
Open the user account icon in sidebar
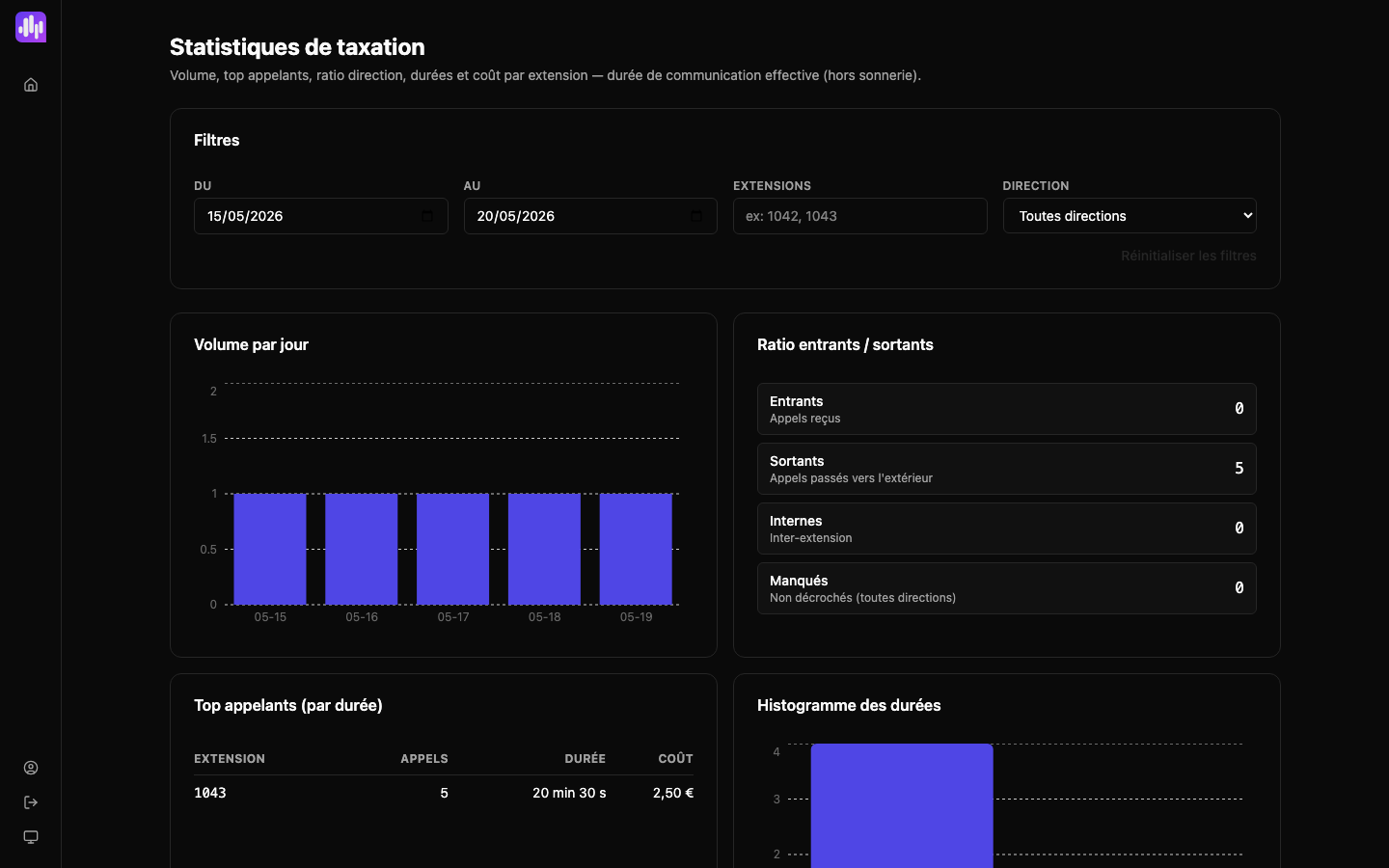(x=31, y=768)
